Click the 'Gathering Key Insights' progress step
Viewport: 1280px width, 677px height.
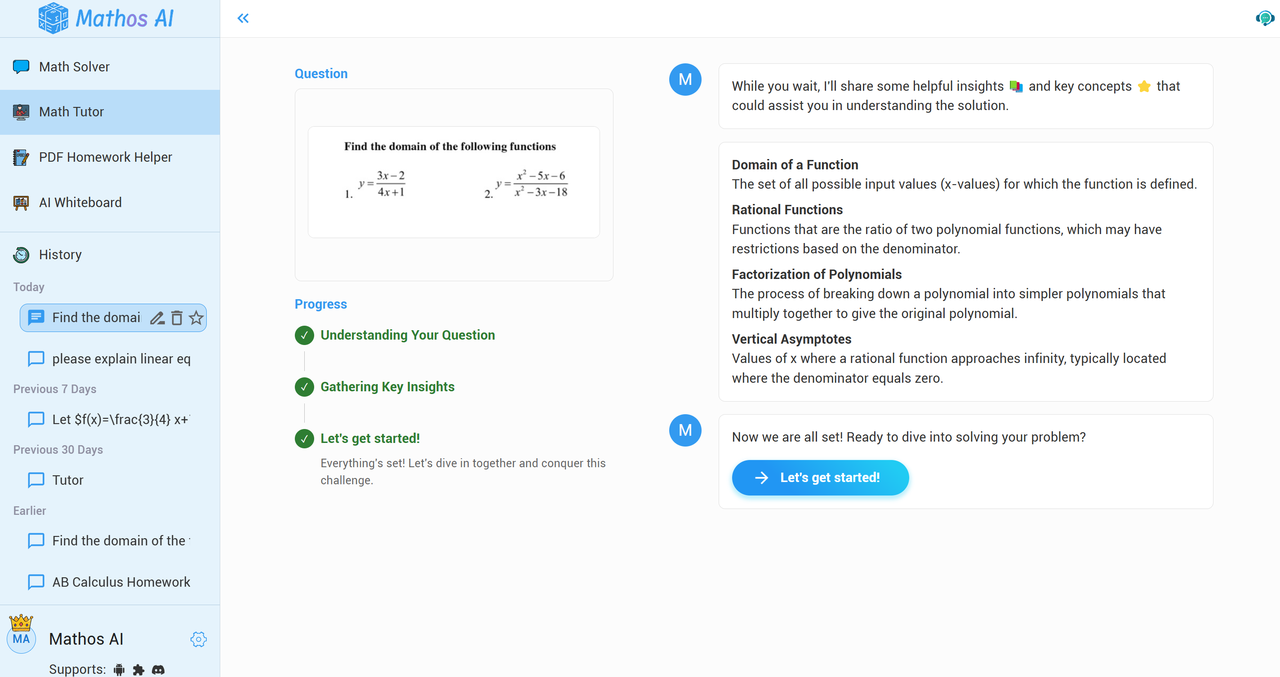[387, 387]
